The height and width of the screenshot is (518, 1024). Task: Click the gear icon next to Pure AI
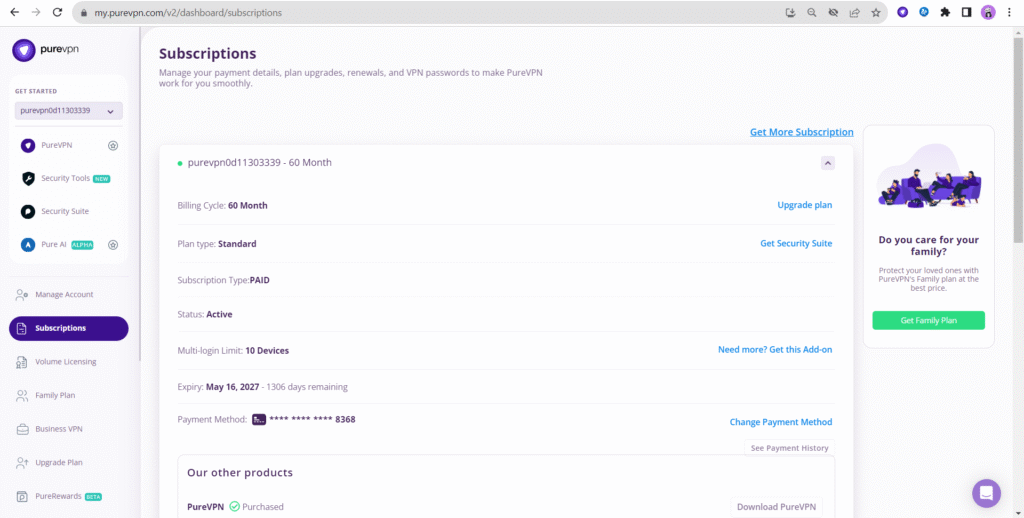[113, 245]
